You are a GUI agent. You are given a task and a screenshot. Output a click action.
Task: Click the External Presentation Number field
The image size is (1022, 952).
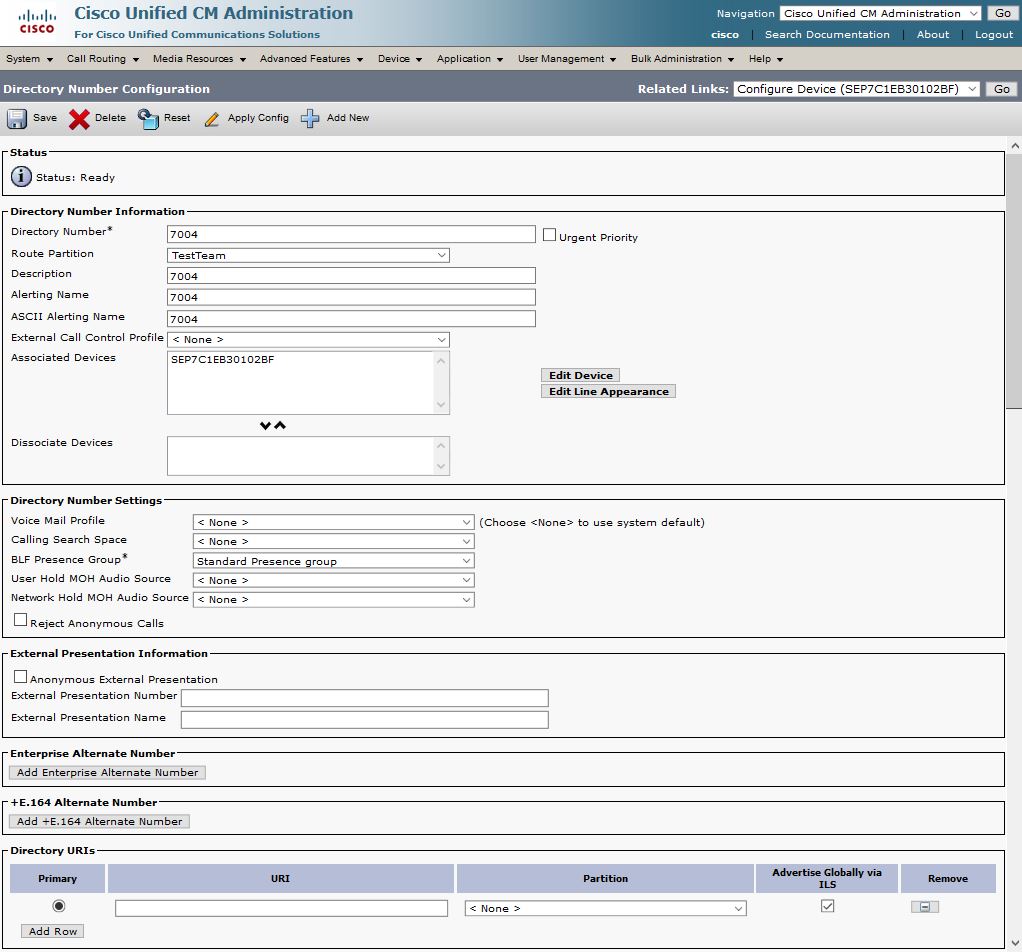(x=364, y=698)
